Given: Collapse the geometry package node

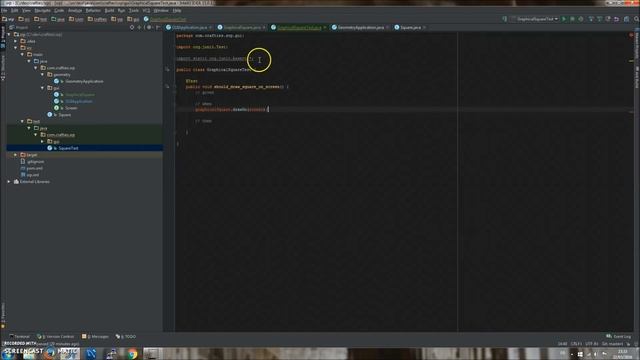Looking at the screenshot, I should 42,75.
